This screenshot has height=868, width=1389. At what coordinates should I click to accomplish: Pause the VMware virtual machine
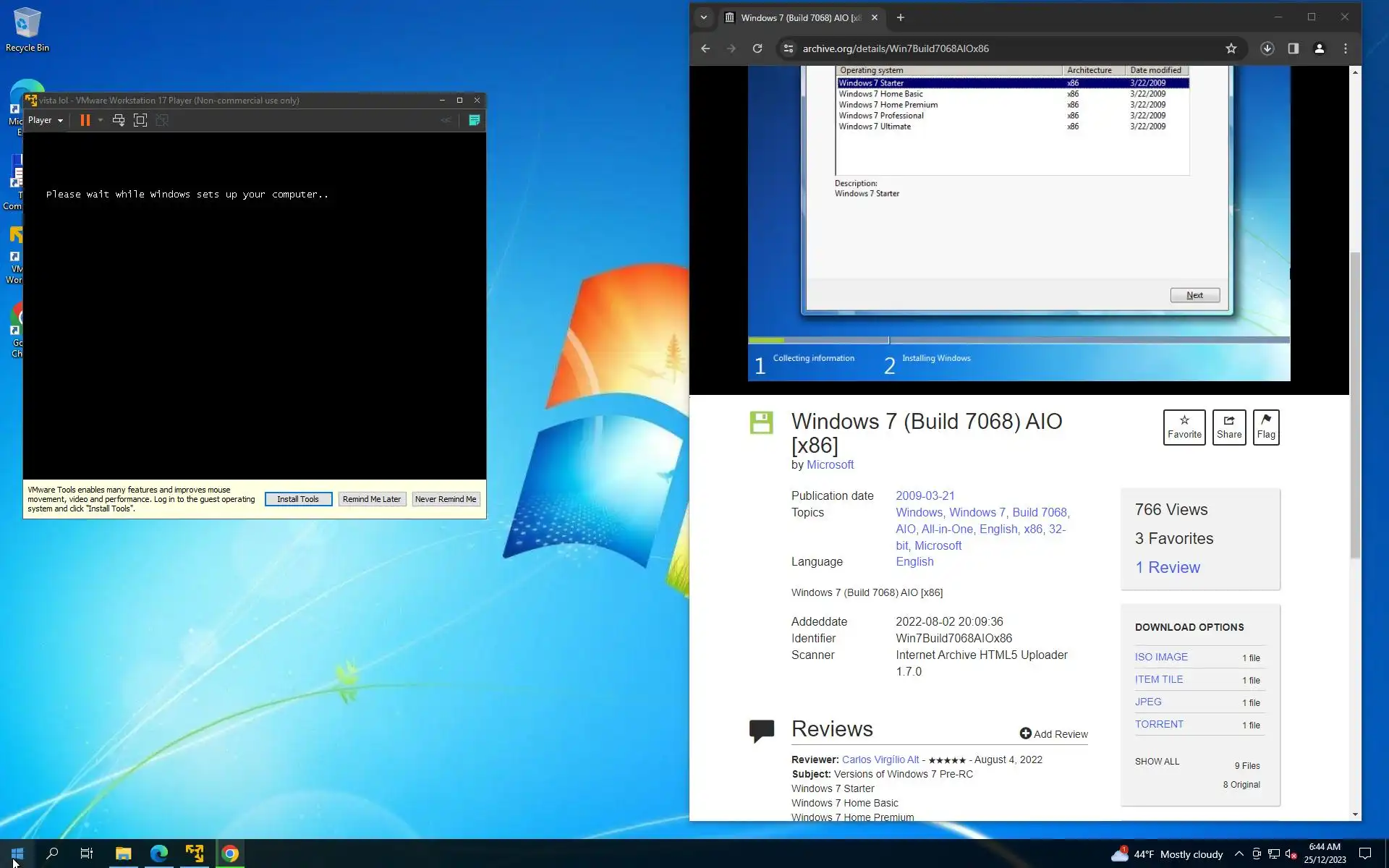85,120
